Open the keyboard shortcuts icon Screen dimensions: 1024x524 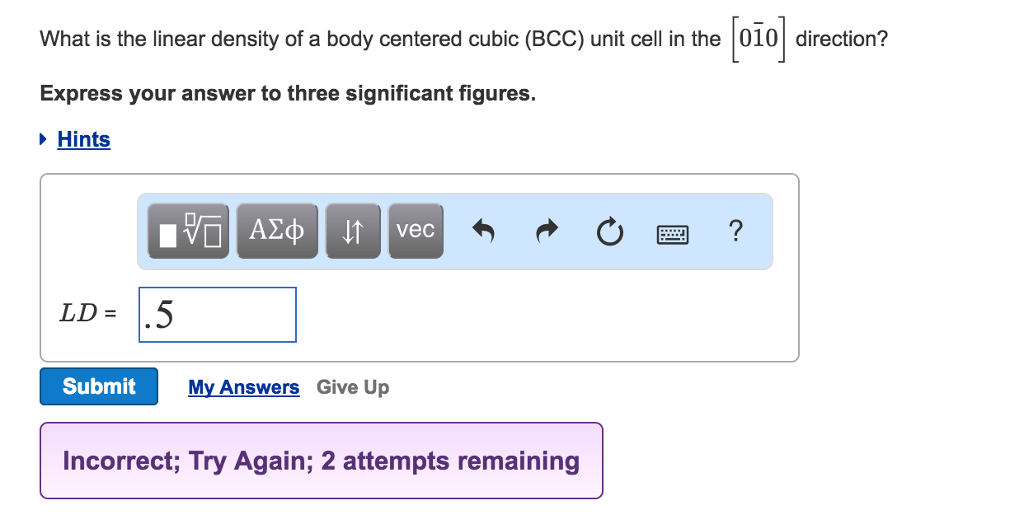pos(672,233)
